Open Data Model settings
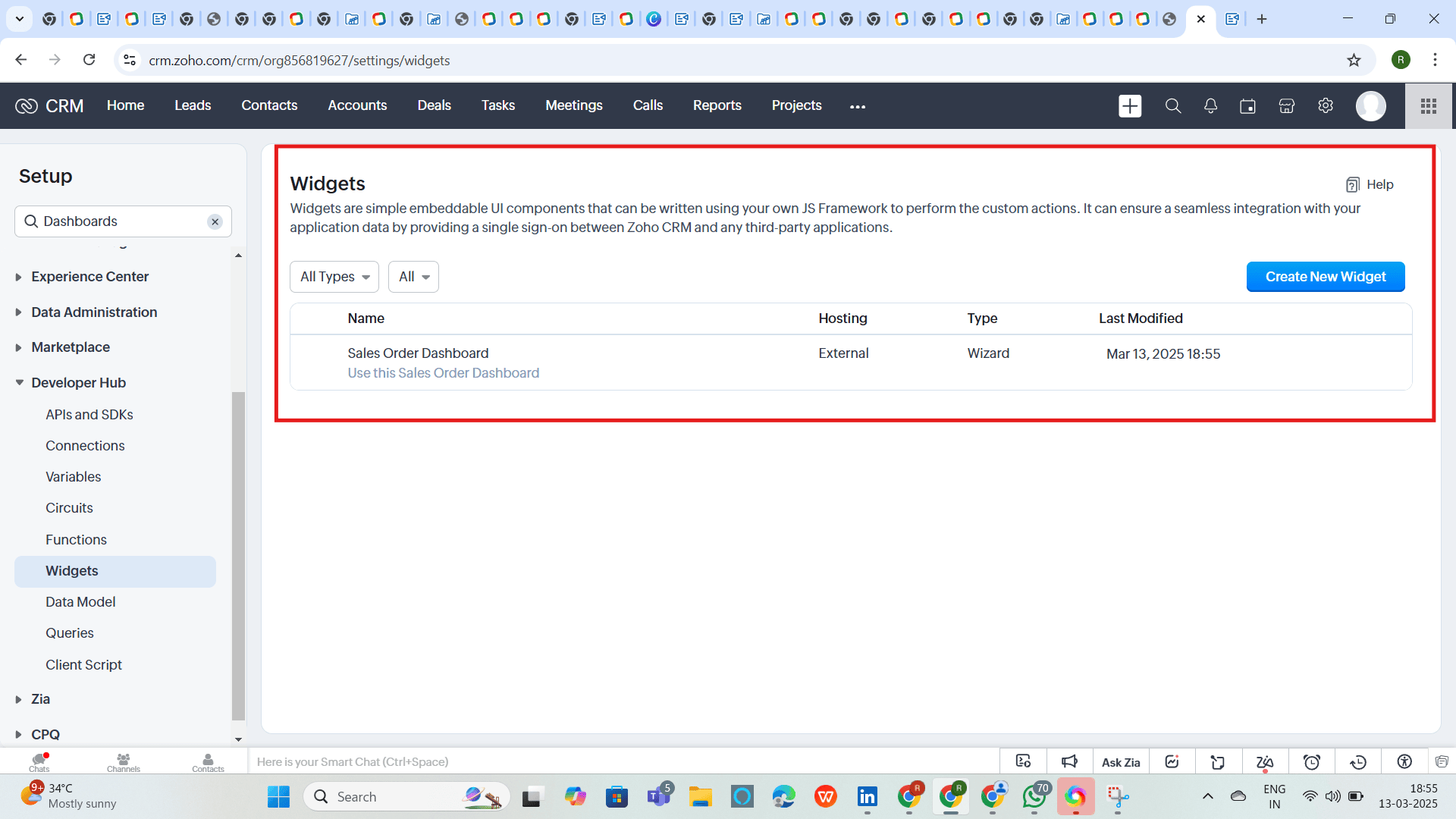Screen dimensions: 1456x819 tap(80, 602)
